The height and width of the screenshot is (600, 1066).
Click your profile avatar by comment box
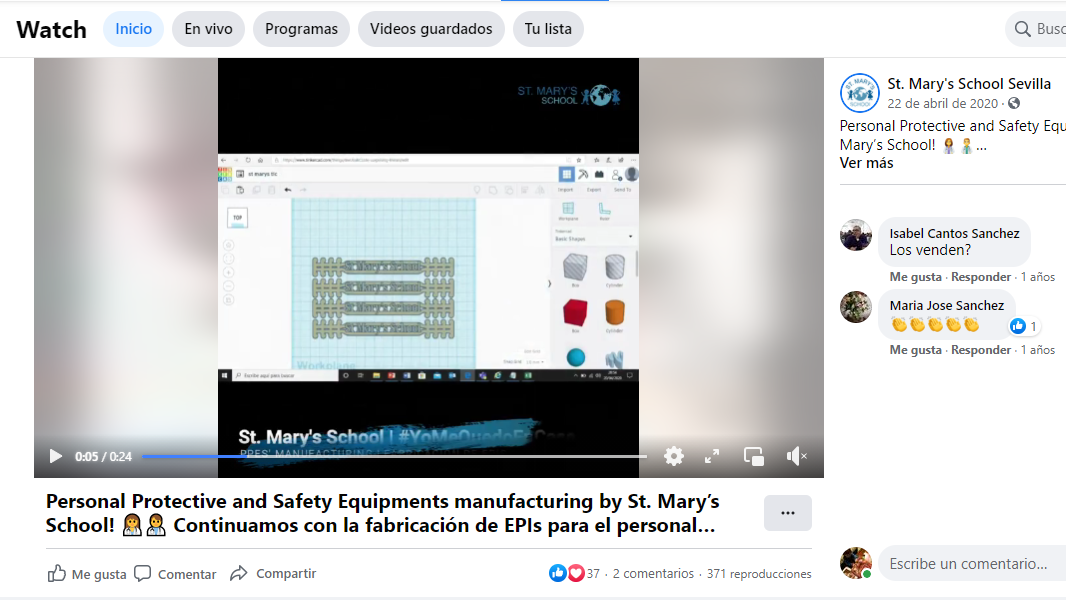click(x=855, y=563)
